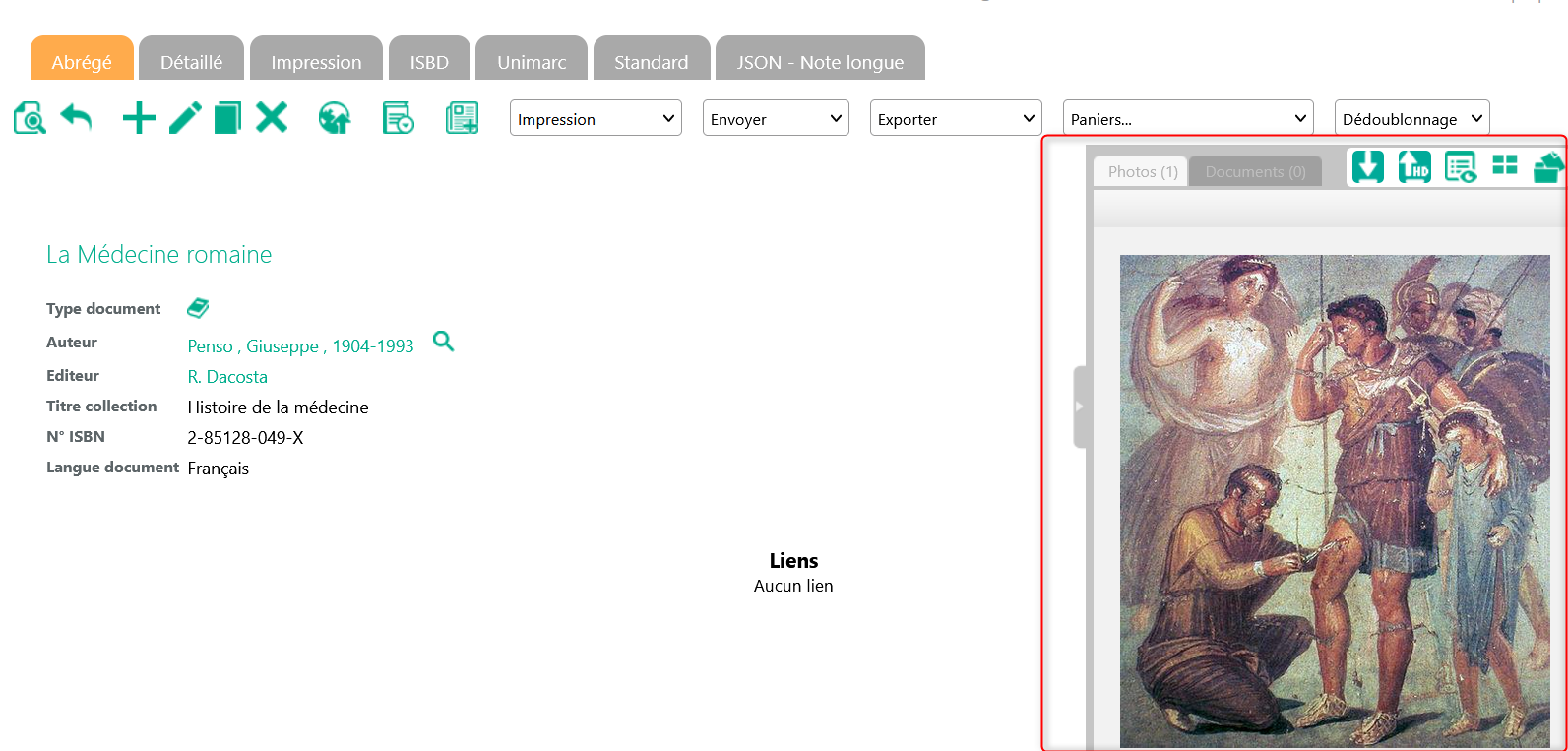Open the Dédoublonnage dropdown

[x=1411, y=118]
